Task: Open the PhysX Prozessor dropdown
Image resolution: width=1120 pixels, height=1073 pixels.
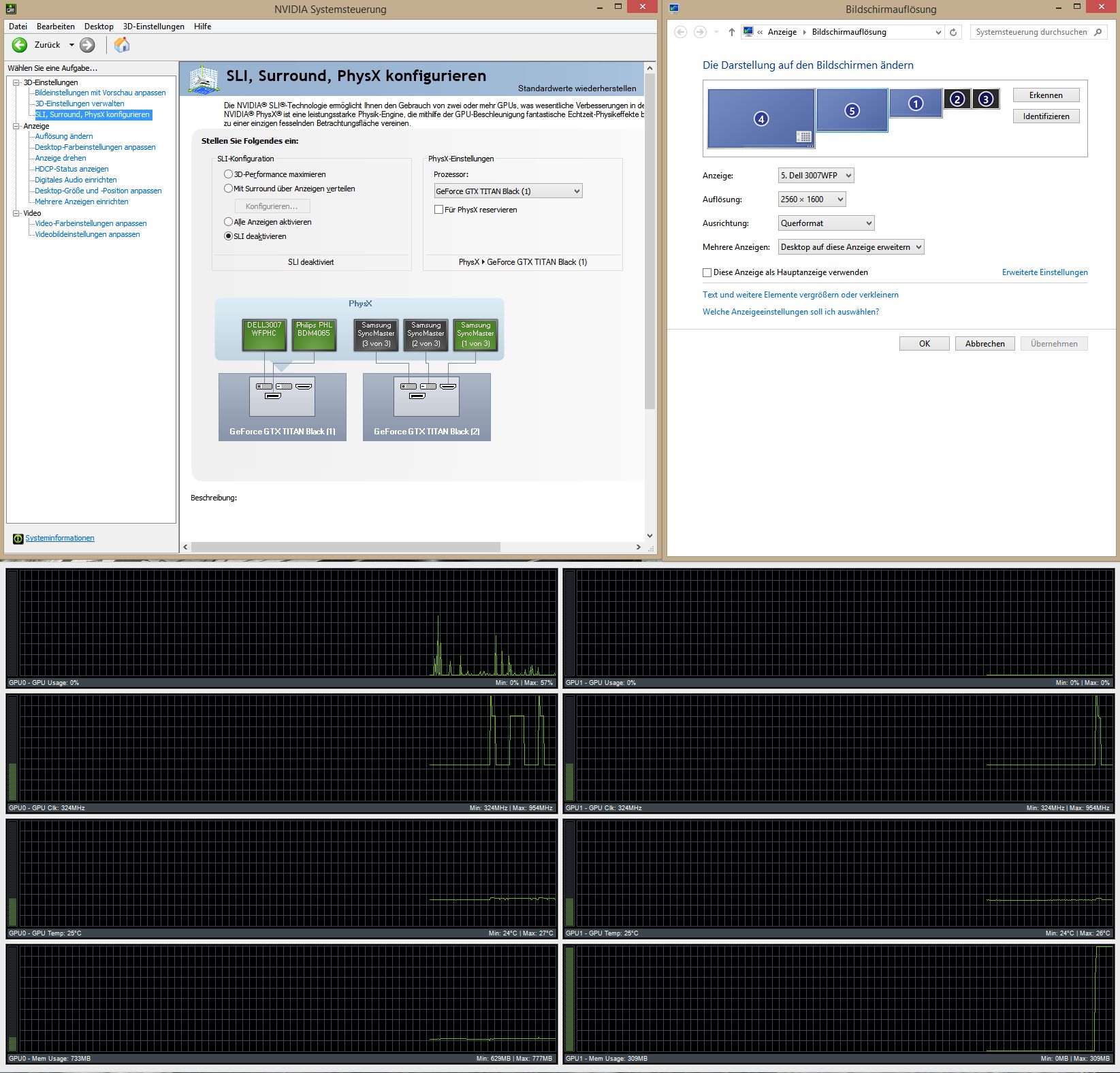Action: pyautogui.click(x=577, y=191)
